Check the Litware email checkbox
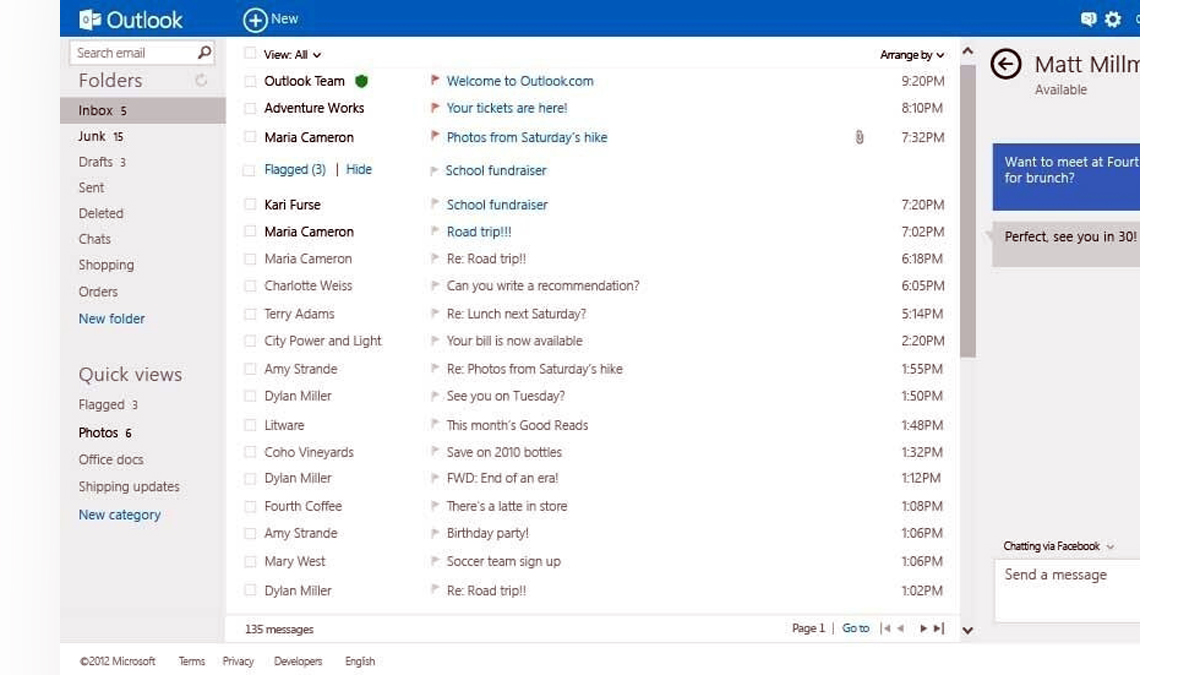 click(250, 425)
